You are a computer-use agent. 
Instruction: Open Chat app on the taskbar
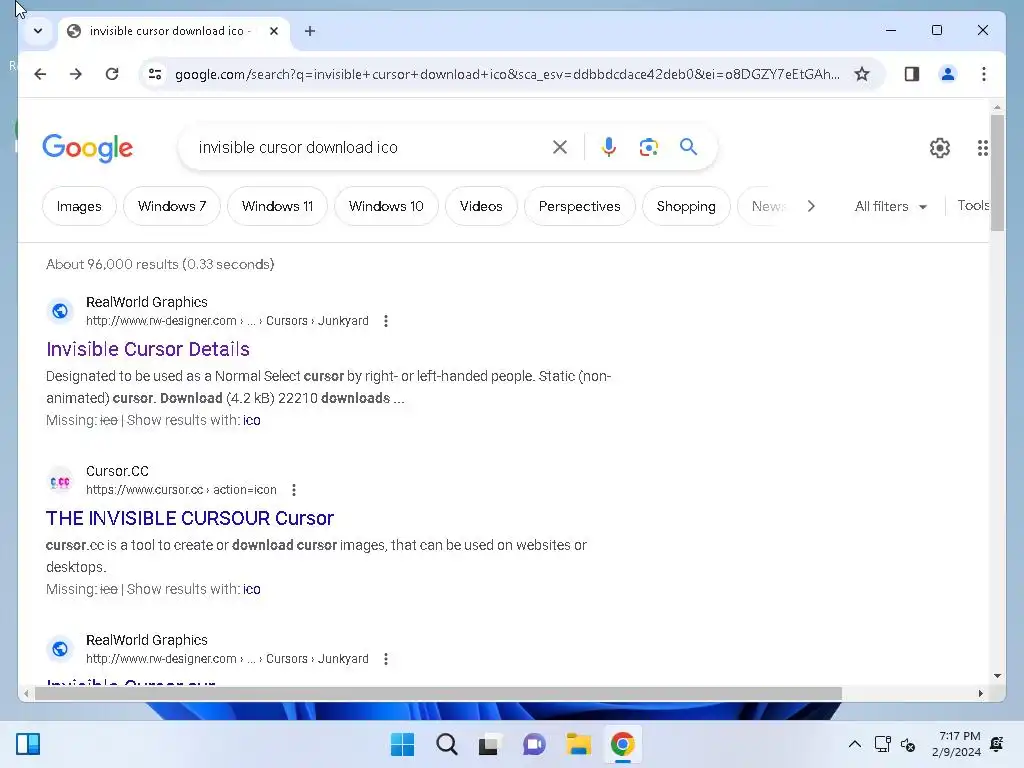534,744
